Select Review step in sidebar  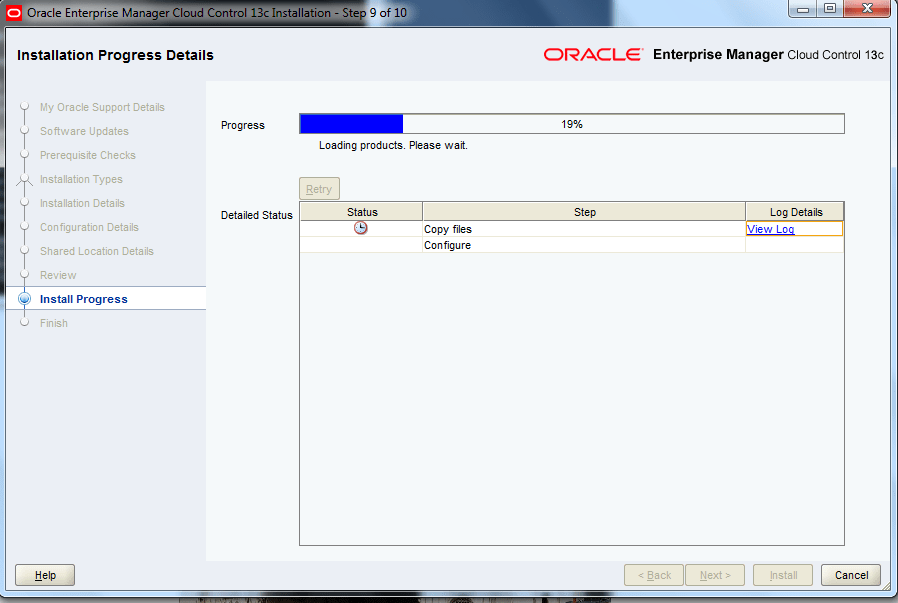(x=58, y=275)
